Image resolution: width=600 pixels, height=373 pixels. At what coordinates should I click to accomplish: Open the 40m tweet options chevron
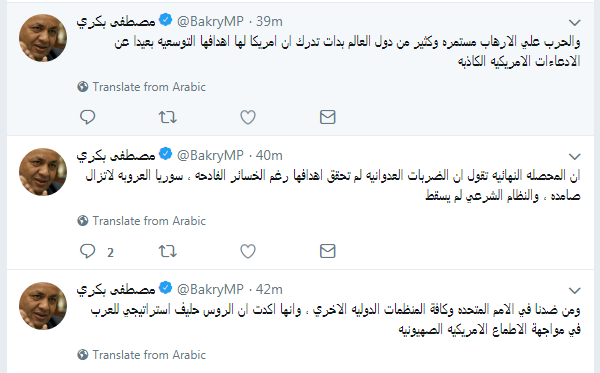[575, 156]
